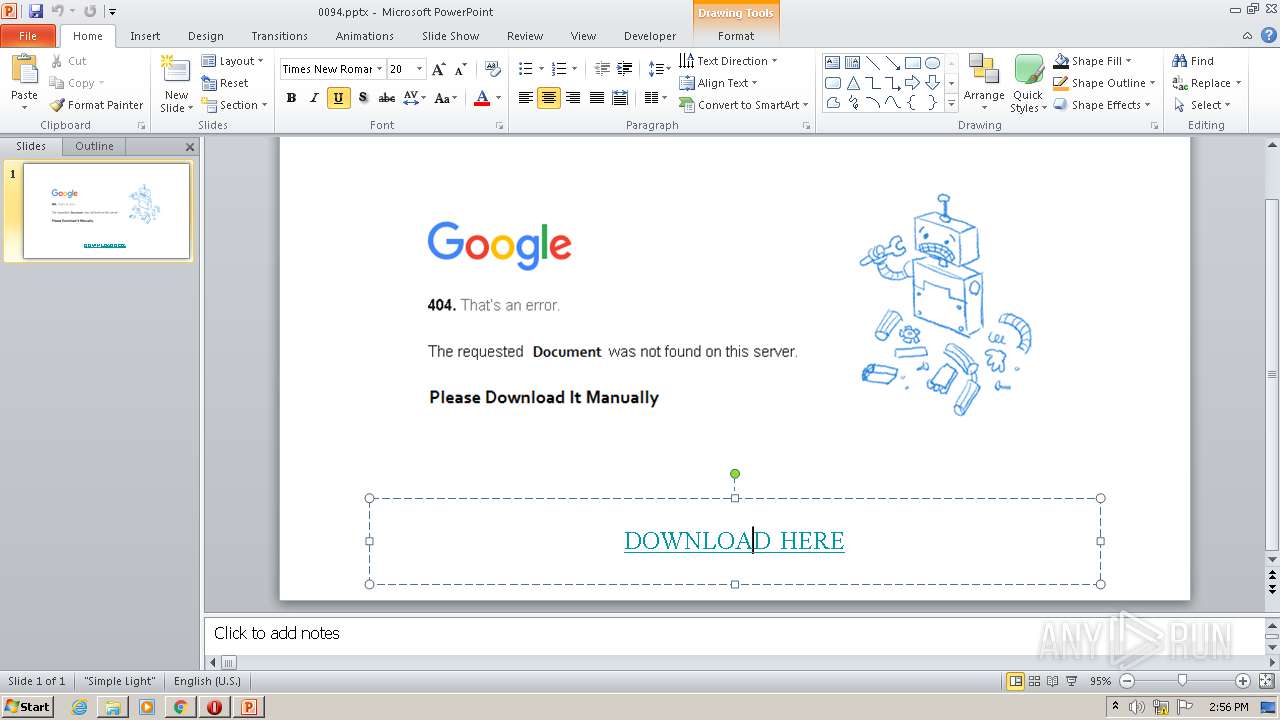This screenshot has height=720, width=1280.
Task: Toggle Underline formatting
Action: click(338, 97)
